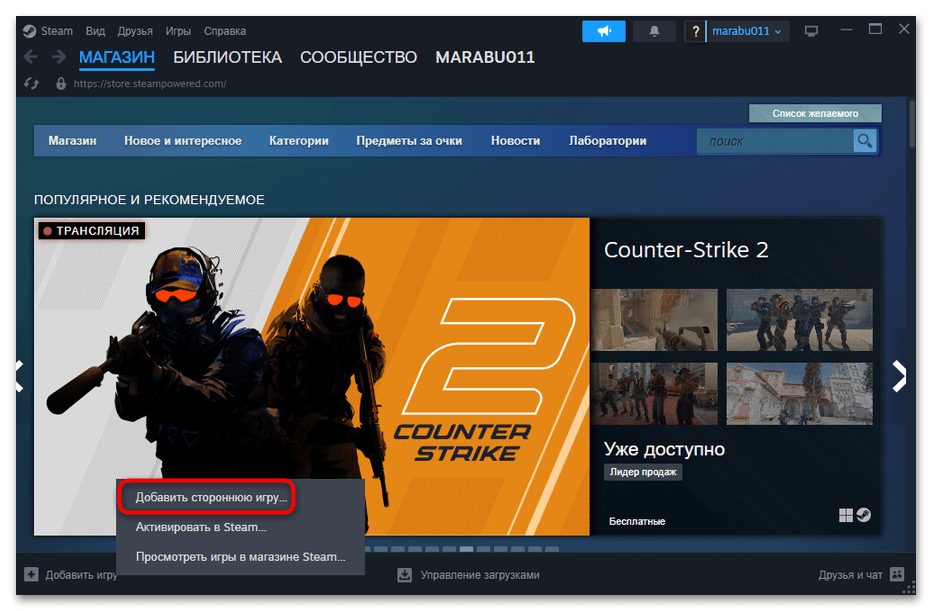Check notifications with the bell icon
Image resolution: width=932 pixels, height=611 pixels.
653,31
